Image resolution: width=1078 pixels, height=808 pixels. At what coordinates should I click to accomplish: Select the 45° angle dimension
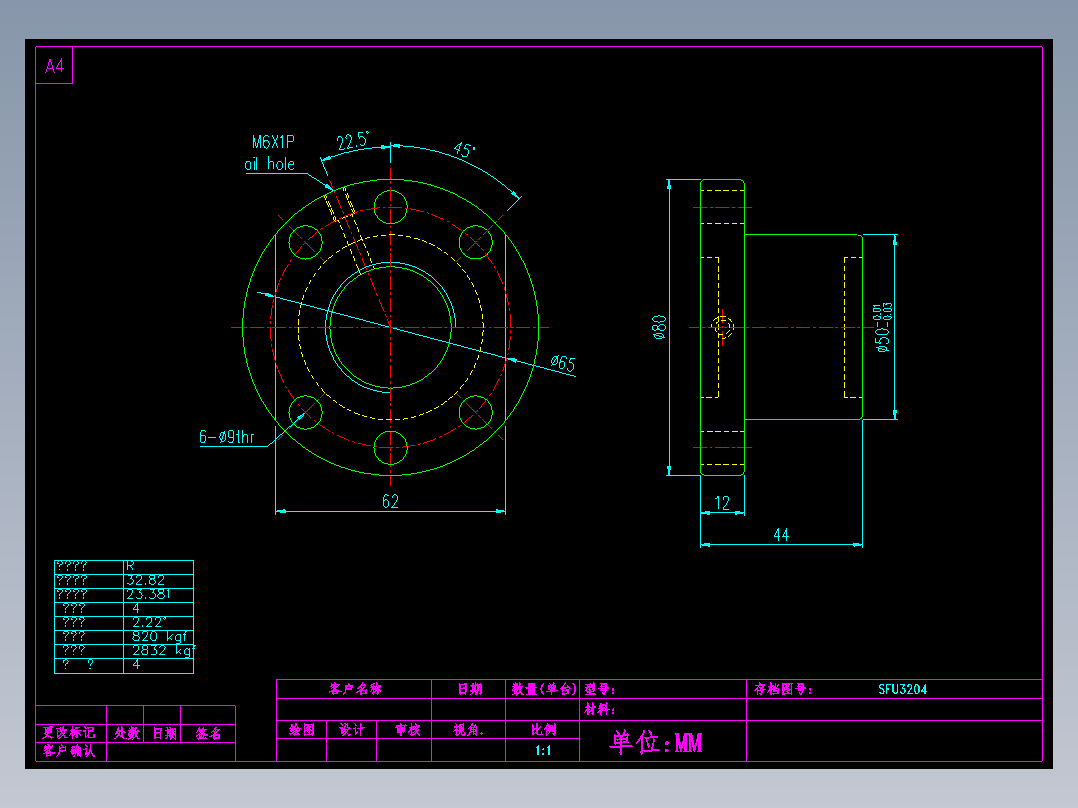pyautogui.click(x=464, y=149)
